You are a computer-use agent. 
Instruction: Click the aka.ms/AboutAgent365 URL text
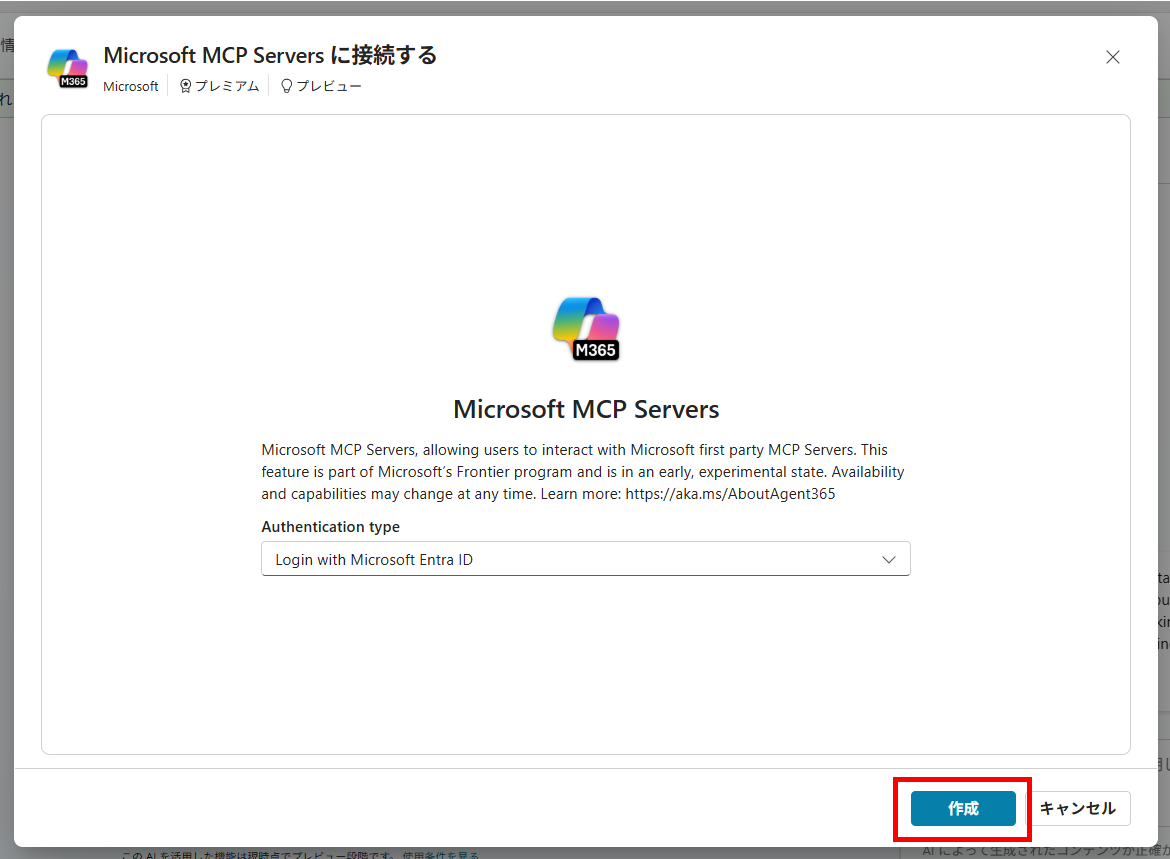point(730,494)
